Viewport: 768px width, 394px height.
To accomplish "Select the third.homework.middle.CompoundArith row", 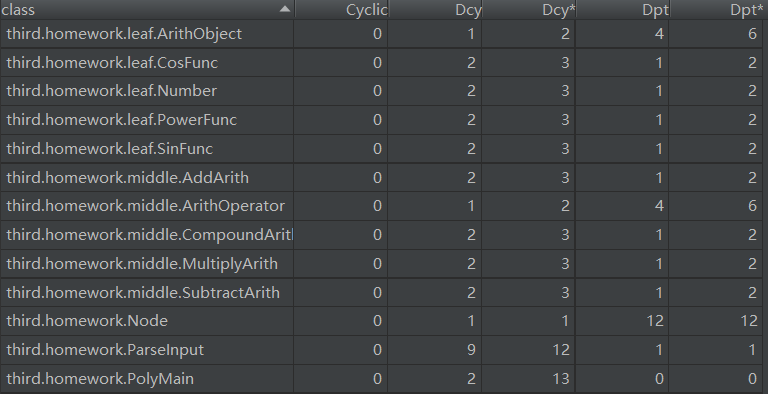I will click(x=382, y=235).
